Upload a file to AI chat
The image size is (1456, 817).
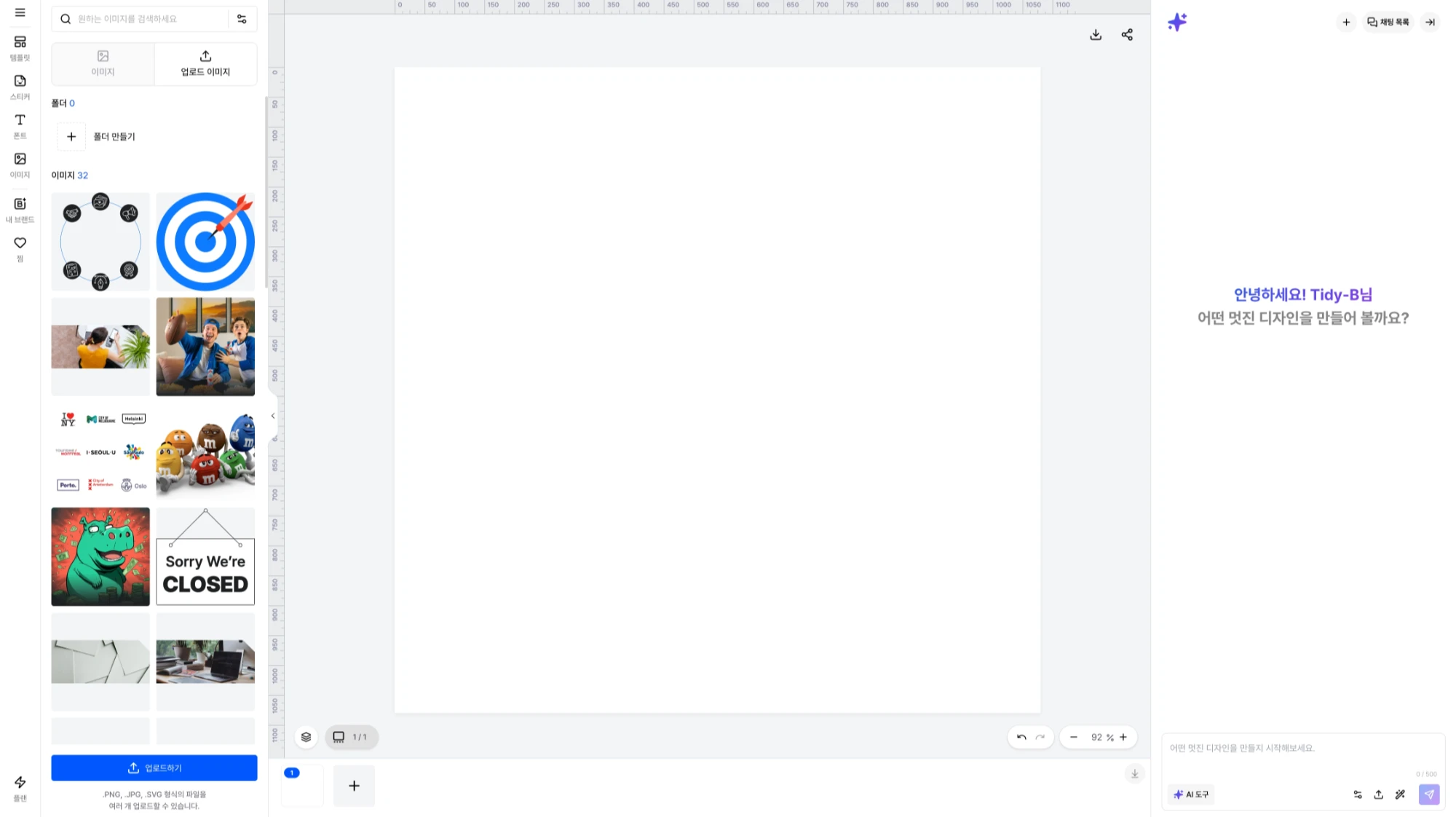[x=1378, y=794]
